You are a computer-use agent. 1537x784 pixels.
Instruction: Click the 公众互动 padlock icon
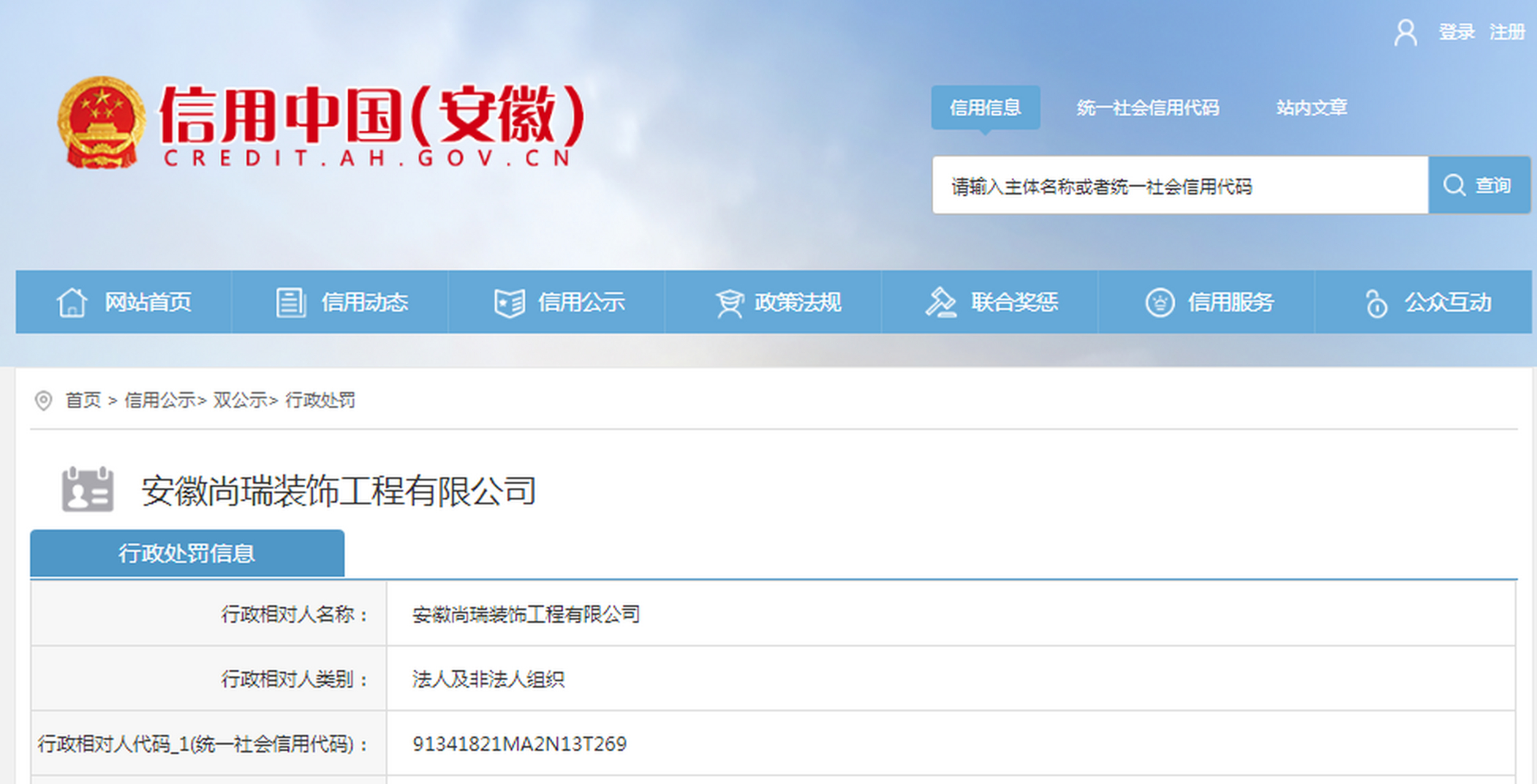tap(1376, 302)
